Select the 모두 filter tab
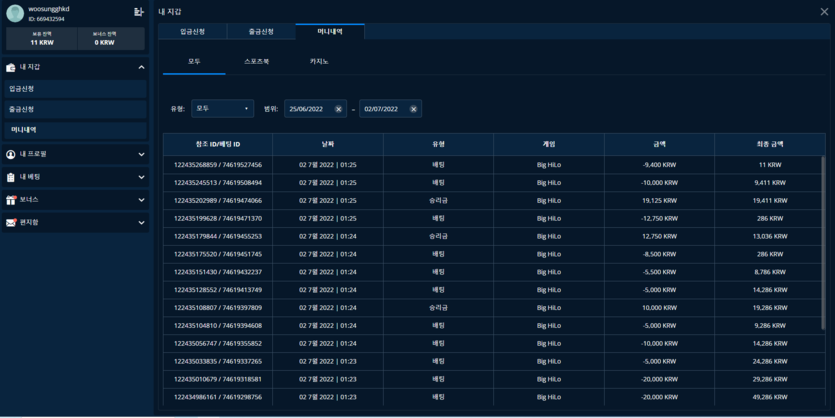Viewport: 835px width, 418px height. point(194,62)
